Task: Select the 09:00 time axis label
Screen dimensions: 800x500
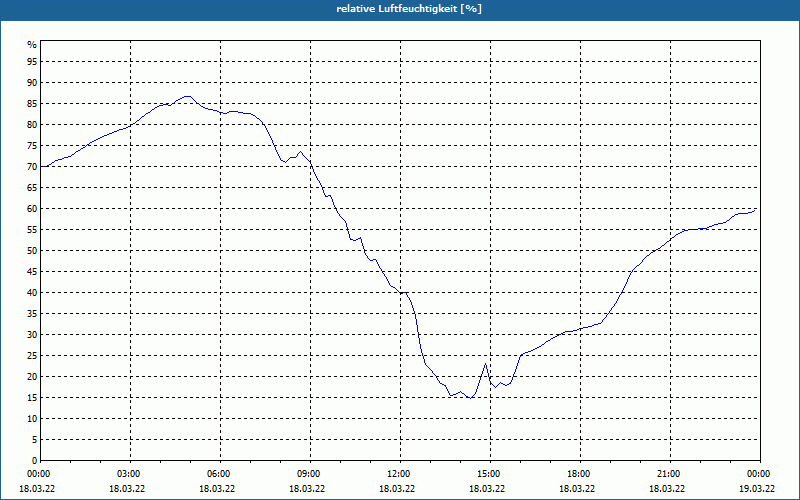Action: [310, 474]
